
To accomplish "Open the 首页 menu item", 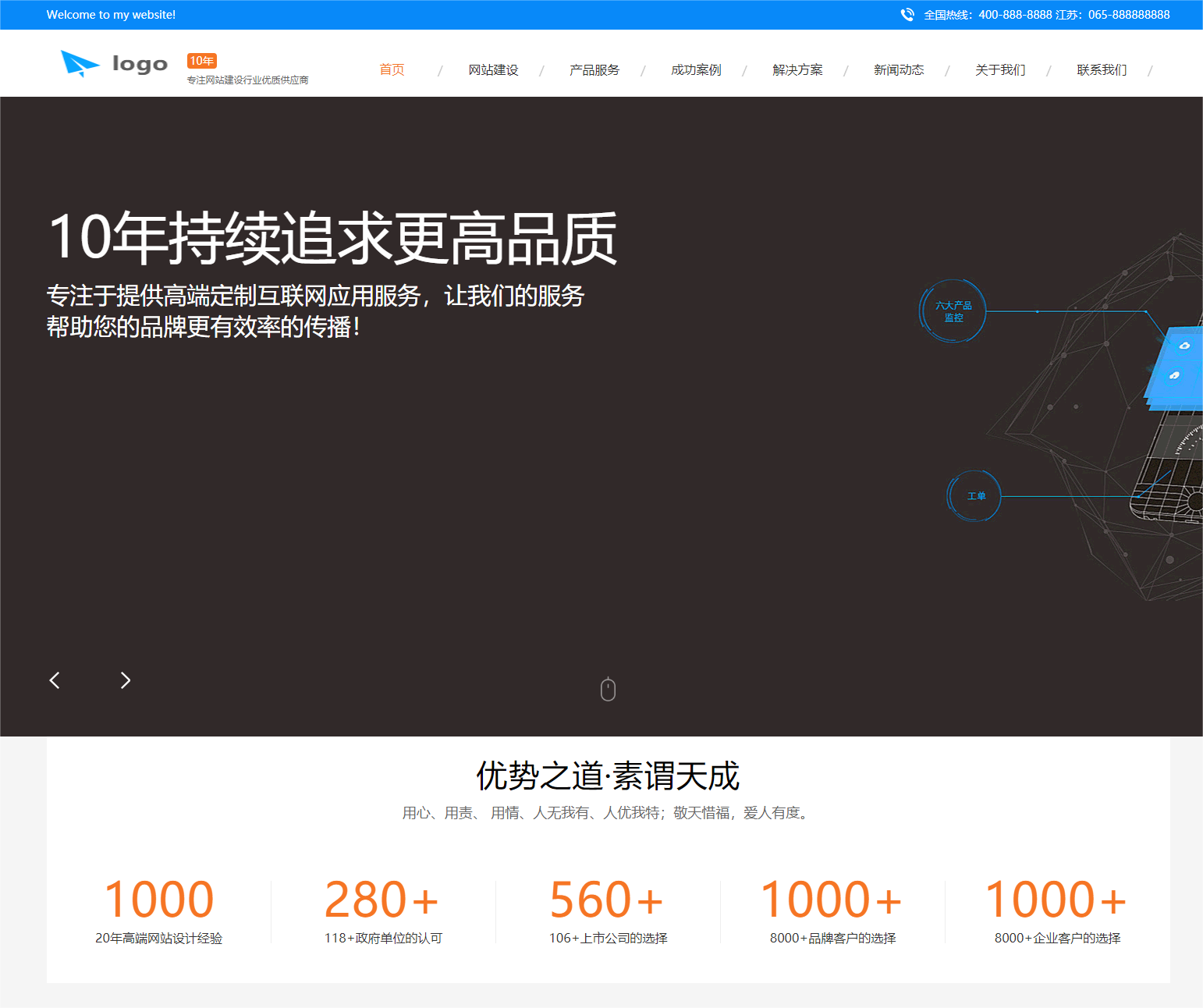I will tap(392, 70).
